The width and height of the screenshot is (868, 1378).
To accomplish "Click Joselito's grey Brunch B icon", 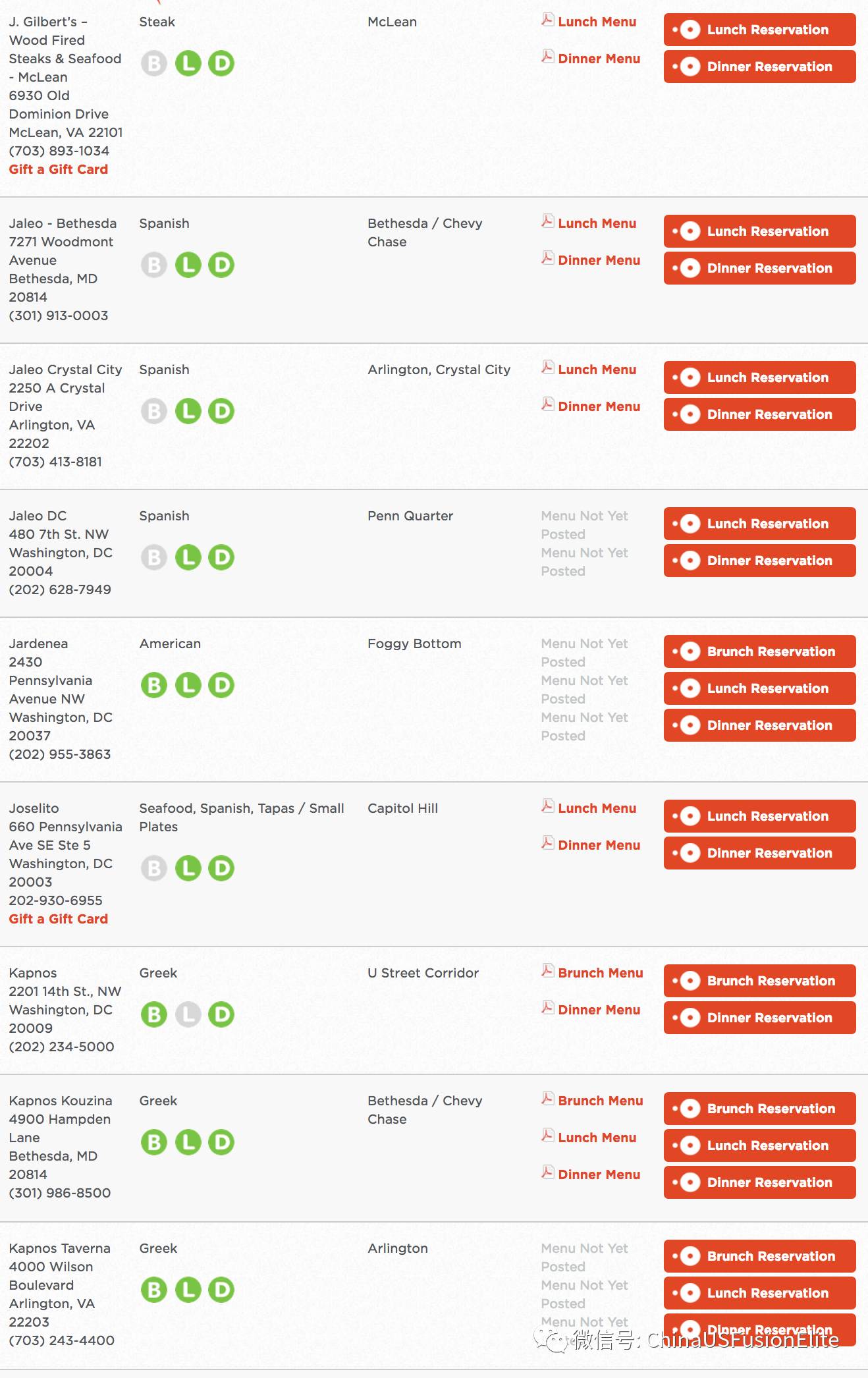I will pos(154,868).
